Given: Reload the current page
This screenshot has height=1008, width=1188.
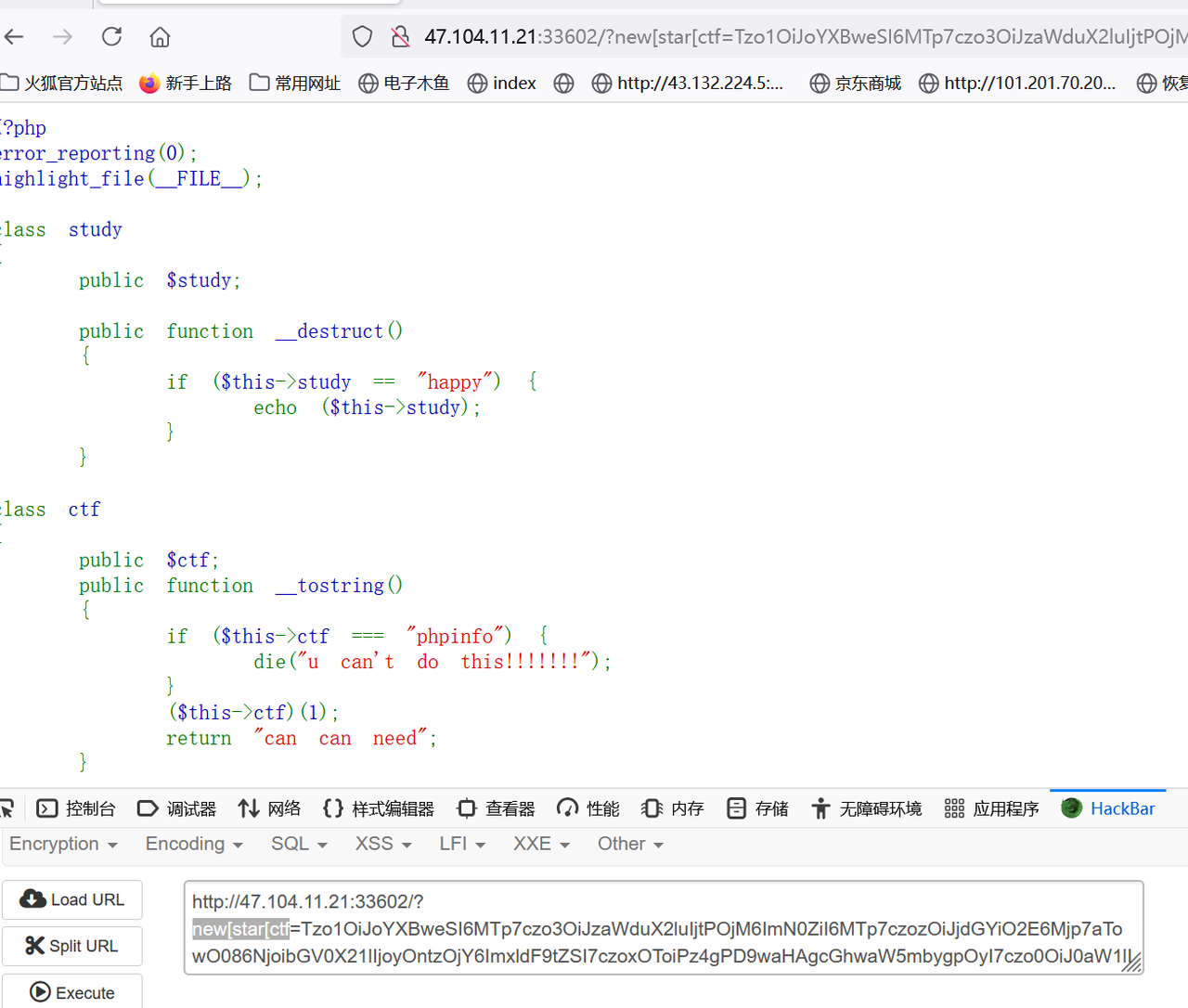Looking at the screenshot, I should tap(111, 37).
